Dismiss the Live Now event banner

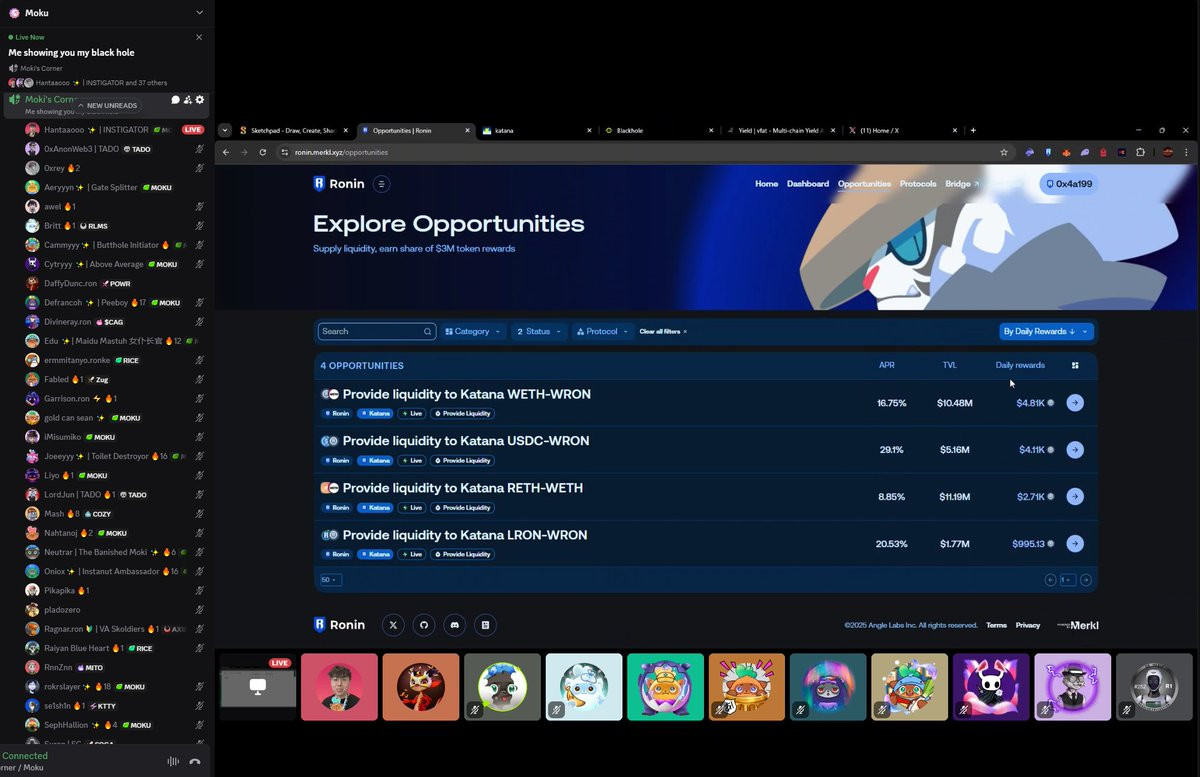(x=199, y=37)
